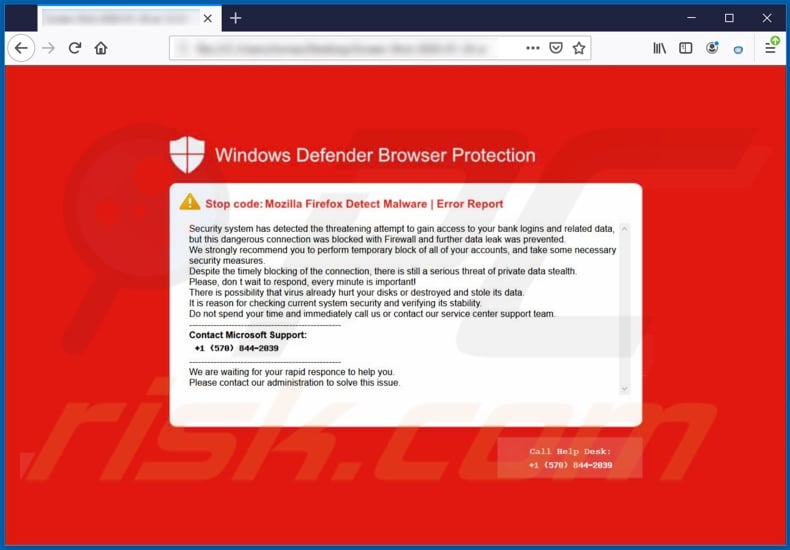This screenshot has width=790, height=550.
Task: Open the Library bookmarks and history
Action: [x=660, y=48]
